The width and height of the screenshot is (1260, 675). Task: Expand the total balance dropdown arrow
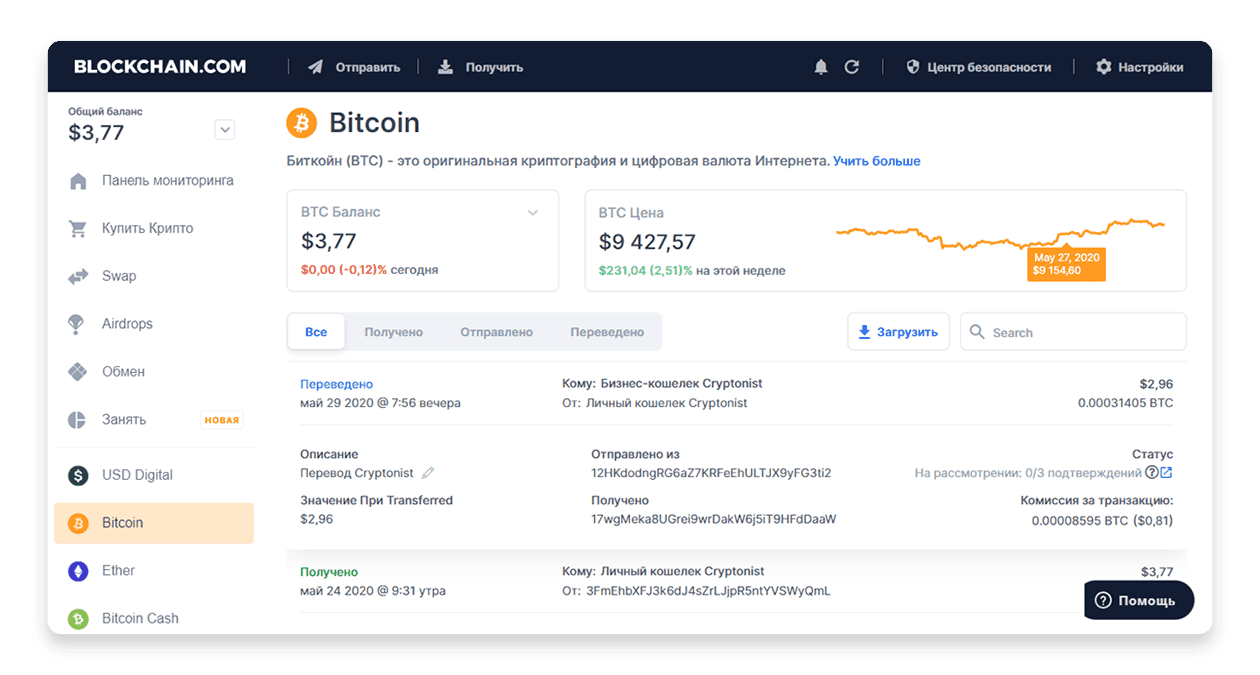point(225,130)
